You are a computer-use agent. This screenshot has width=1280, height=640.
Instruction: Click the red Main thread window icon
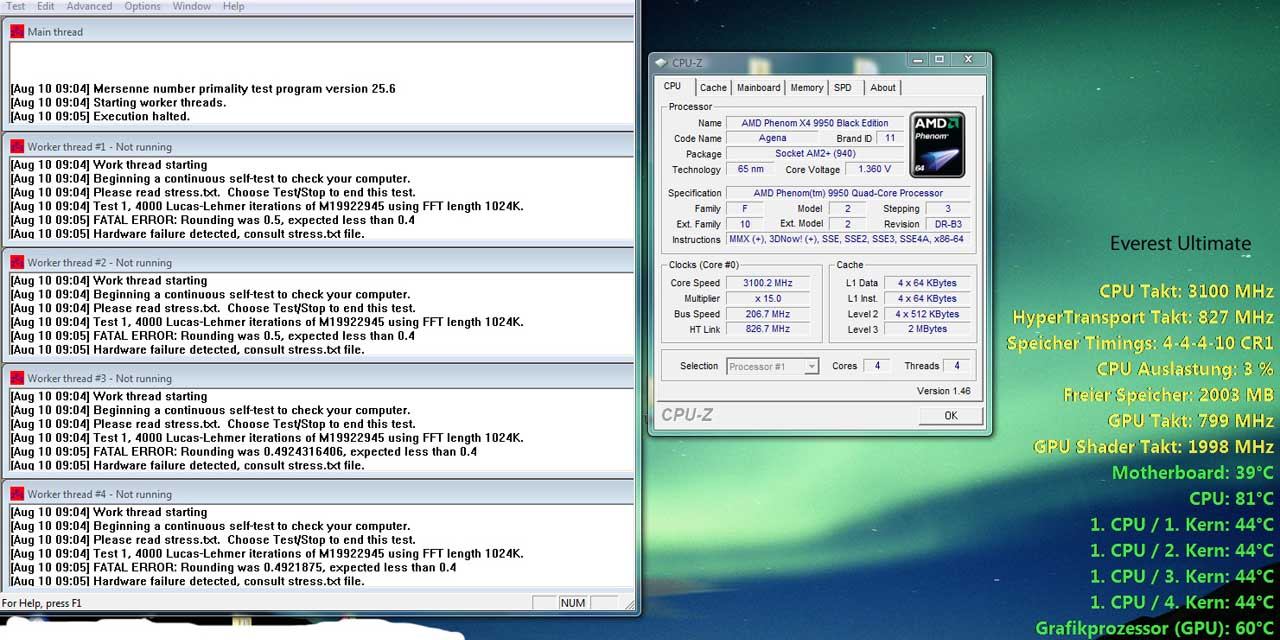click(x=17, y=31)
